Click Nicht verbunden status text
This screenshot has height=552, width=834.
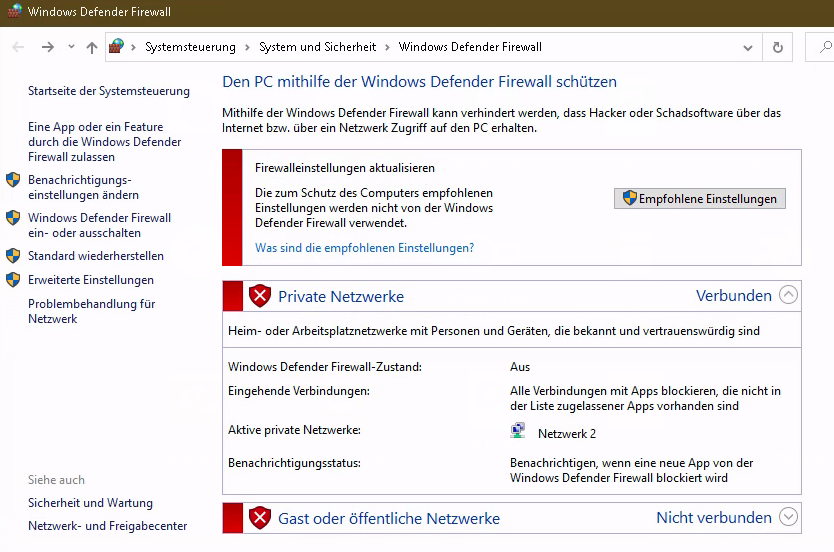(714, 517)
